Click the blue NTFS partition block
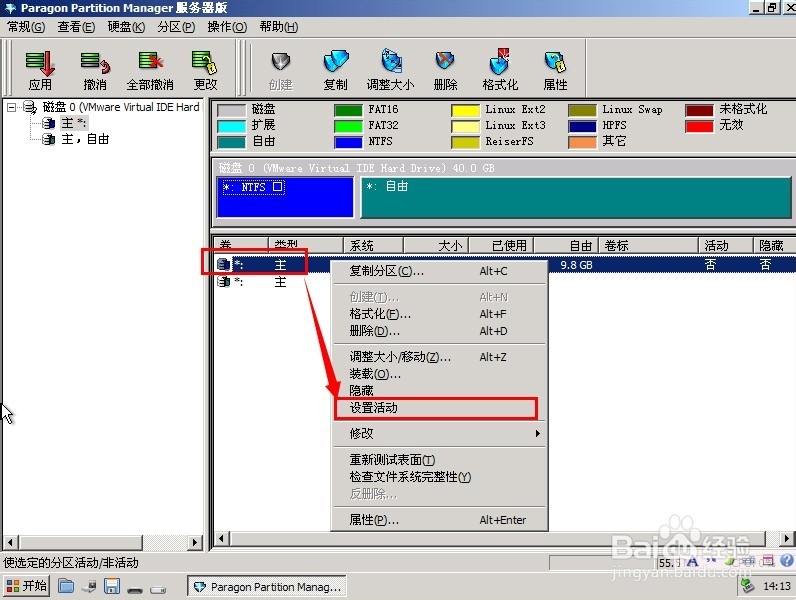Viewport: 796px width, 600px height. point(285,197)
